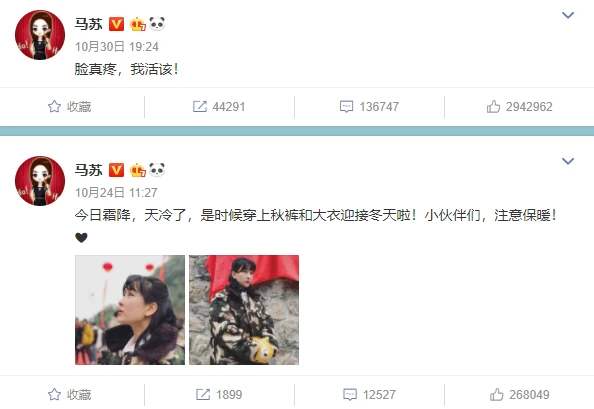
Task: Open the 10月24日 11:27 timestamp link
Action: pyautogui.click(x=116, y=192)
